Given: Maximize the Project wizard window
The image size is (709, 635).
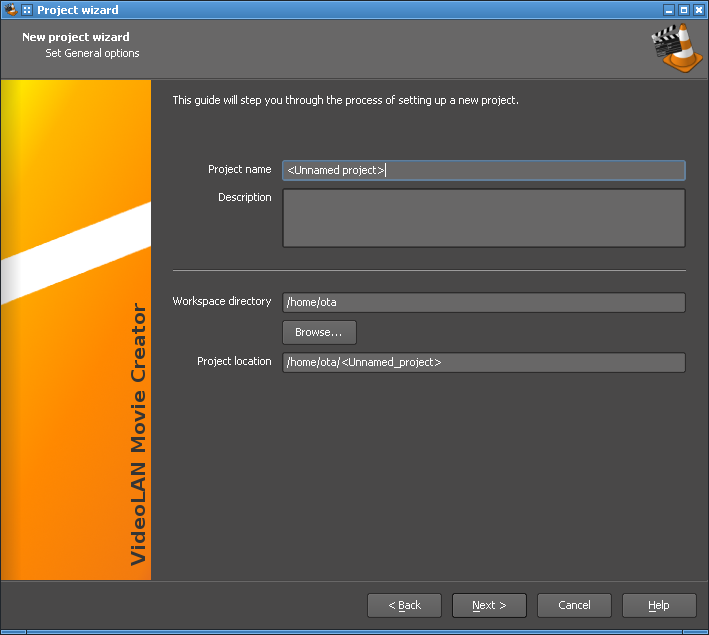Looking at the screenshot, I should tap(684, 10).
